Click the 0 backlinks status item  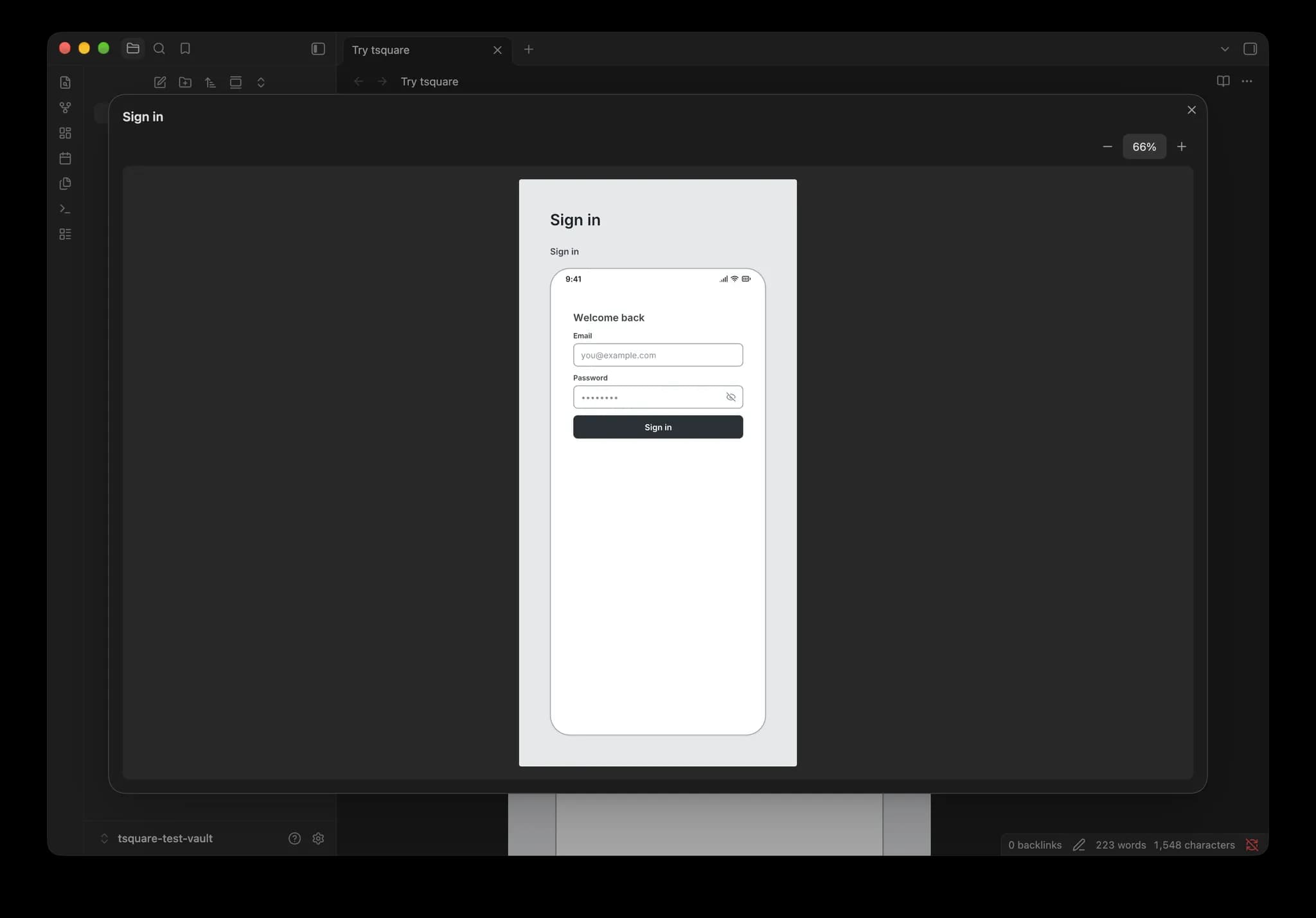coord(1035,845)
